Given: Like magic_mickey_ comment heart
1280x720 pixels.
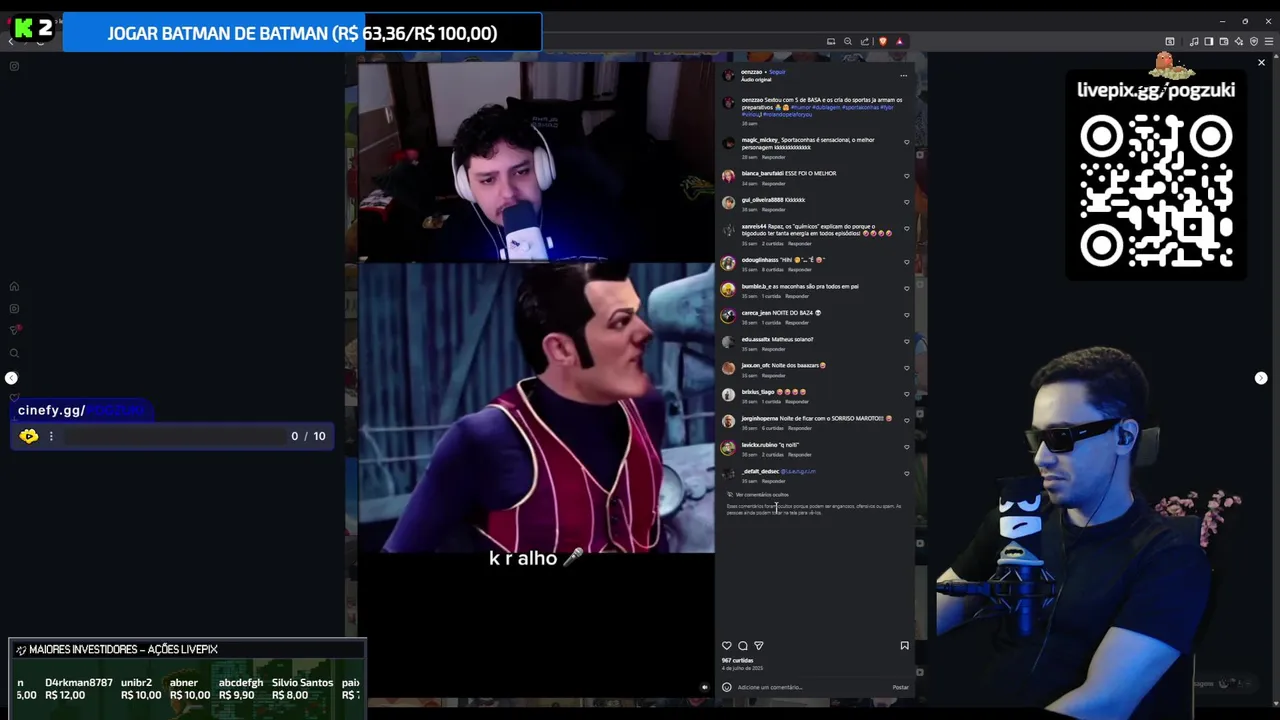Looking at the screenshot, I should pyautogui.click(x=907, y=143).
